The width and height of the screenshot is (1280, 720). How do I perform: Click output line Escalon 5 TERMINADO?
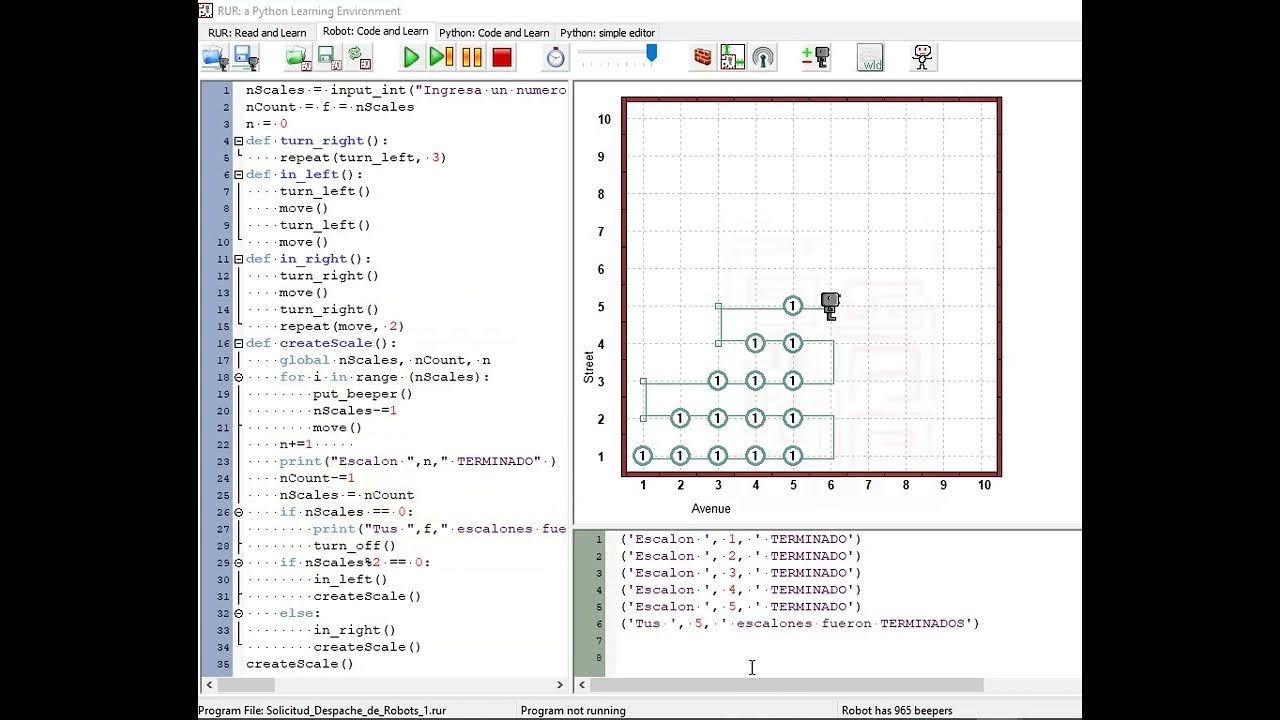point(741,606)
